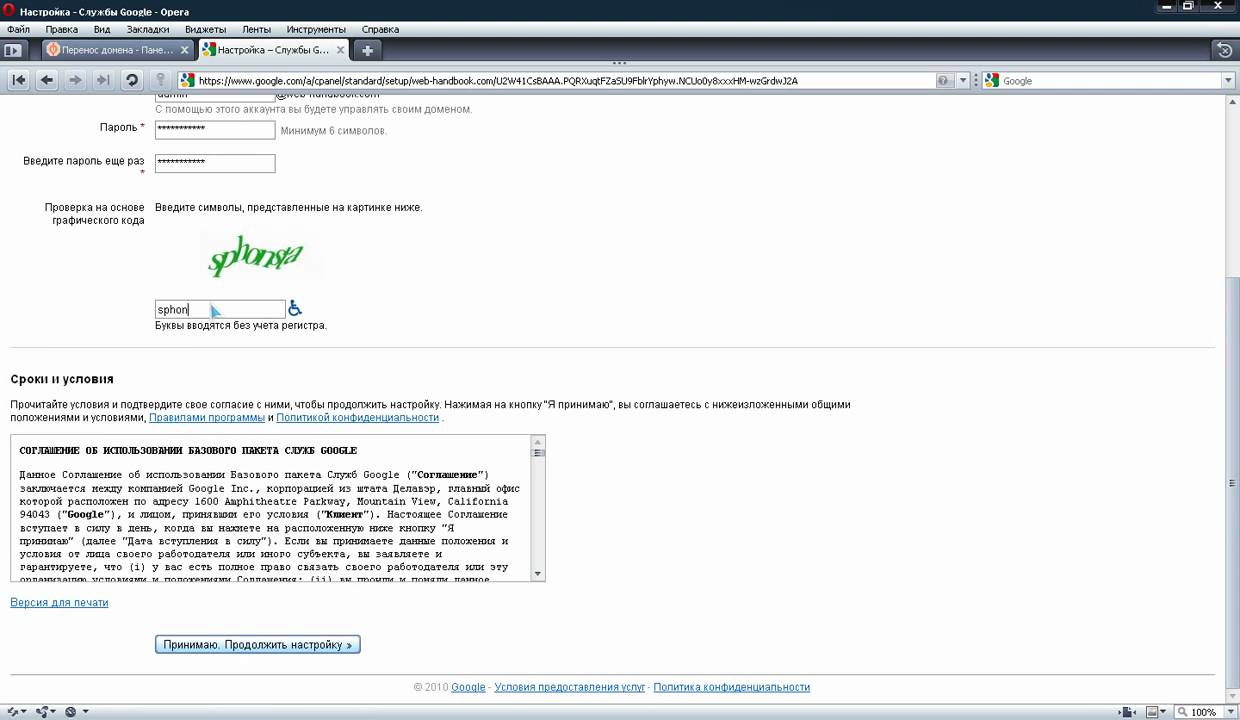Open the Google footer link
The height and width of the screenshot is (720, 1240).
tap(468, 687)
